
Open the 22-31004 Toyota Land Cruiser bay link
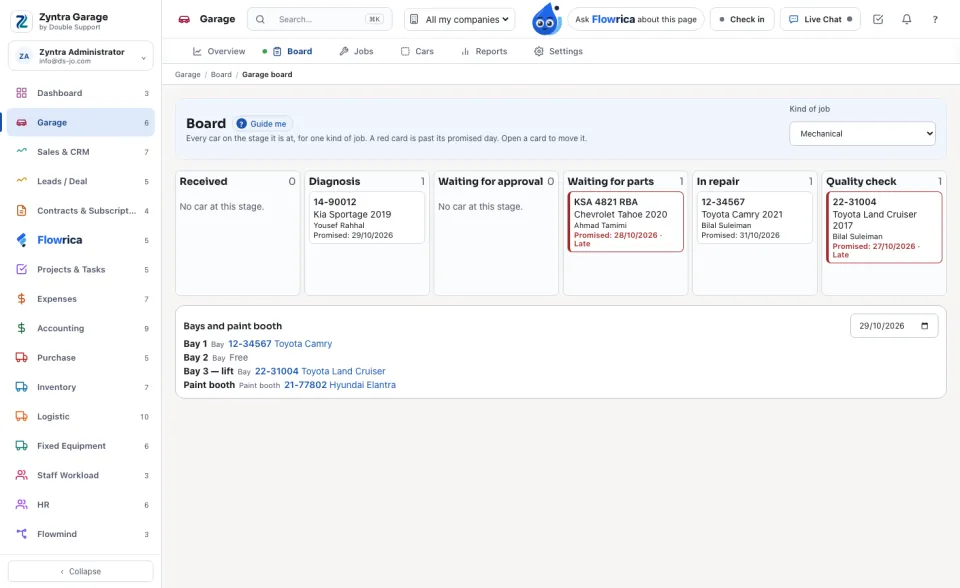tap(320, 371)
